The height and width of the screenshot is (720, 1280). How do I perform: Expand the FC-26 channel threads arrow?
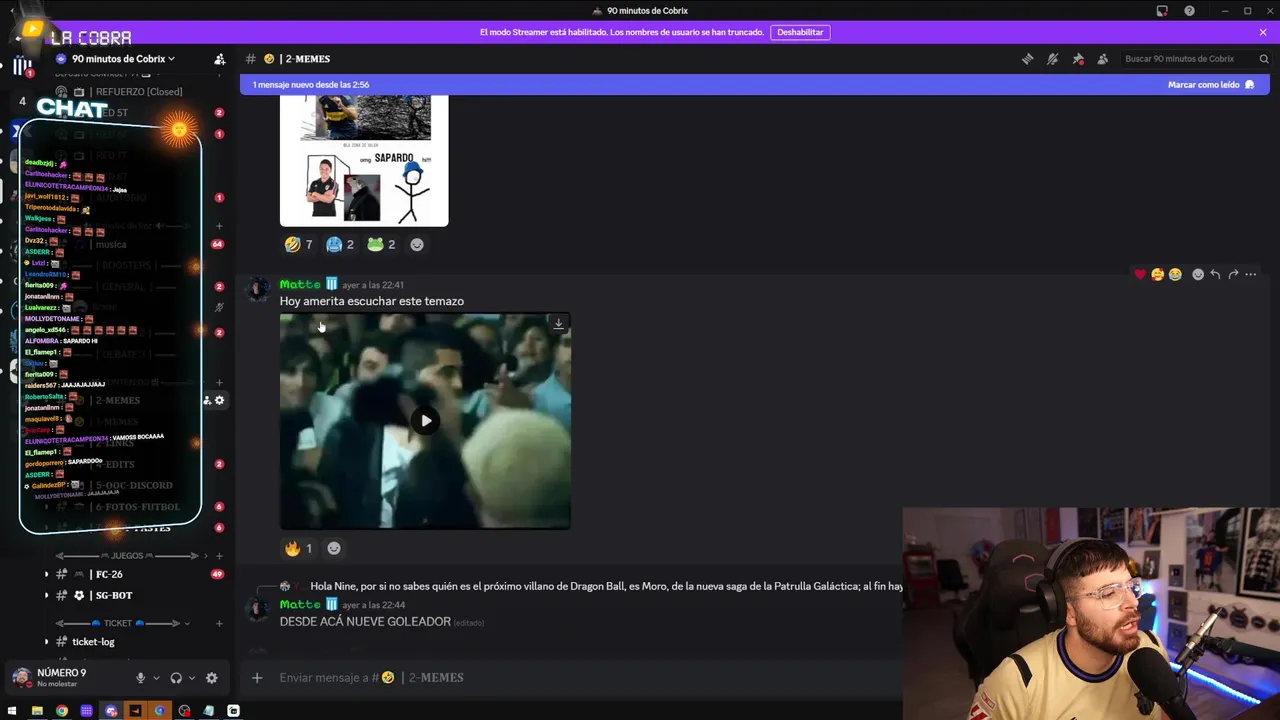[46, 574]
